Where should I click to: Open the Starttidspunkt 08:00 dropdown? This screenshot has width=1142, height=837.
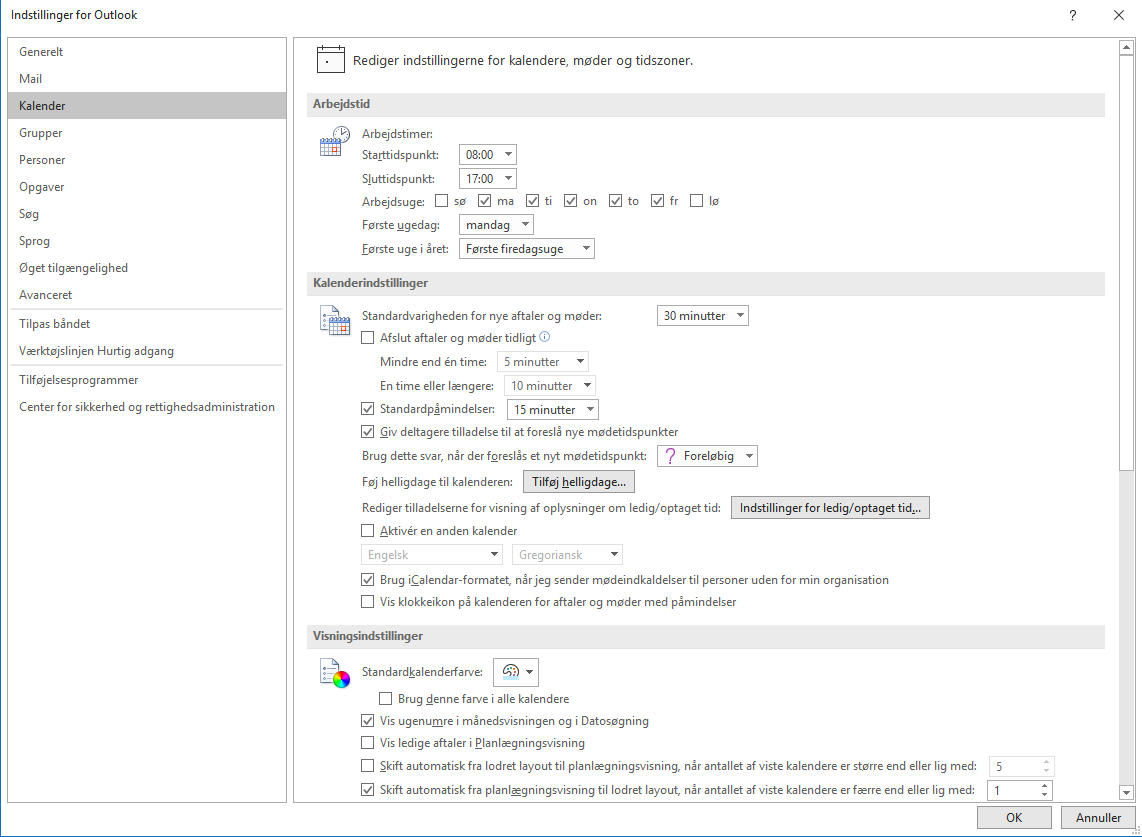(488, 154)
